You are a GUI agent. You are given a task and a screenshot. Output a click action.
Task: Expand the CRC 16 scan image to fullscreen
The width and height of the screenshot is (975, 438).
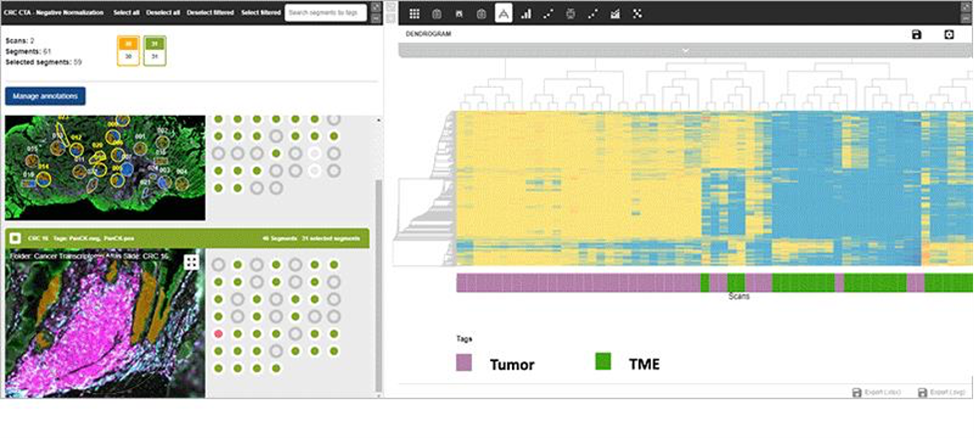[x=191, y=262]
